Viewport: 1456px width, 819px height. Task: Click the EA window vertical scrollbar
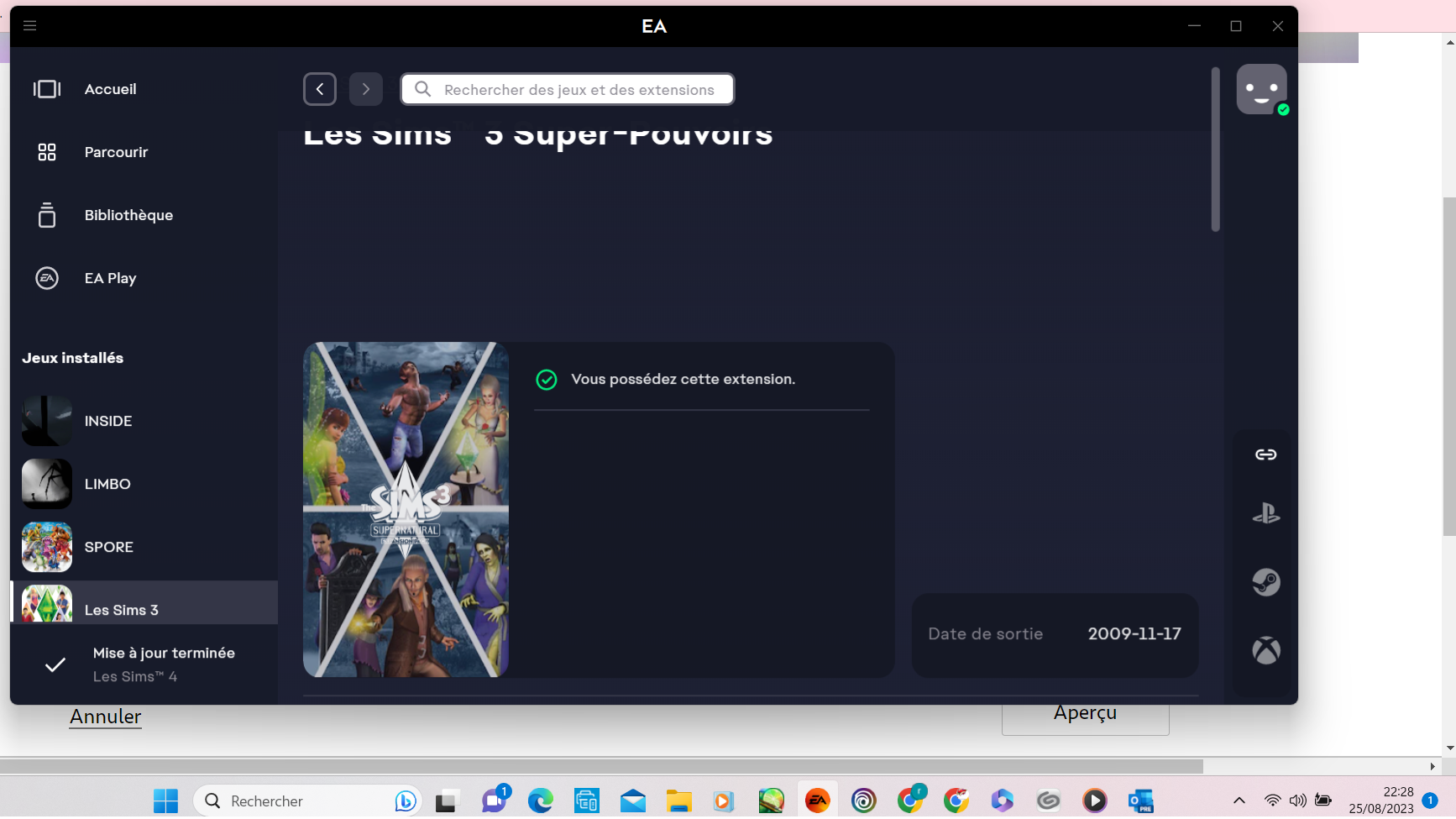point(1215,150)
